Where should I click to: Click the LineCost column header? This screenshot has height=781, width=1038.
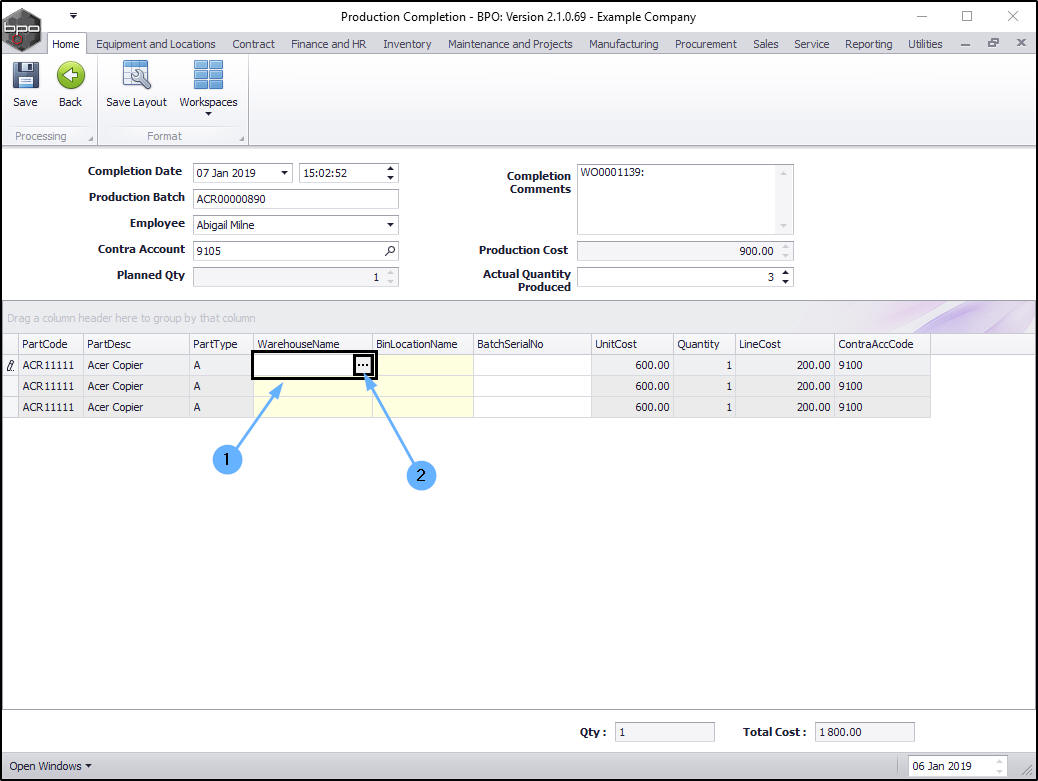click(x=784, y=344)
